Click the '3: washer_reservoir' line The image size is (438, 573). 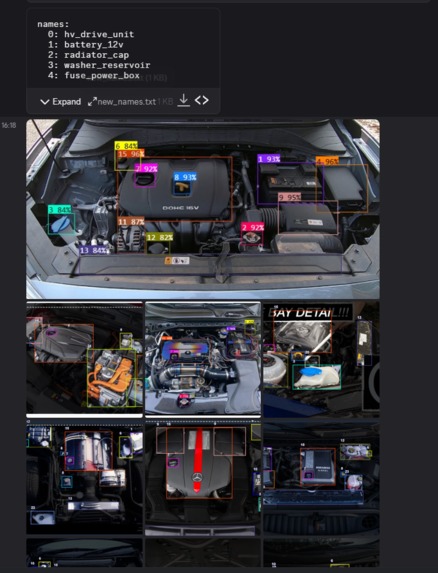pos(99,65)
